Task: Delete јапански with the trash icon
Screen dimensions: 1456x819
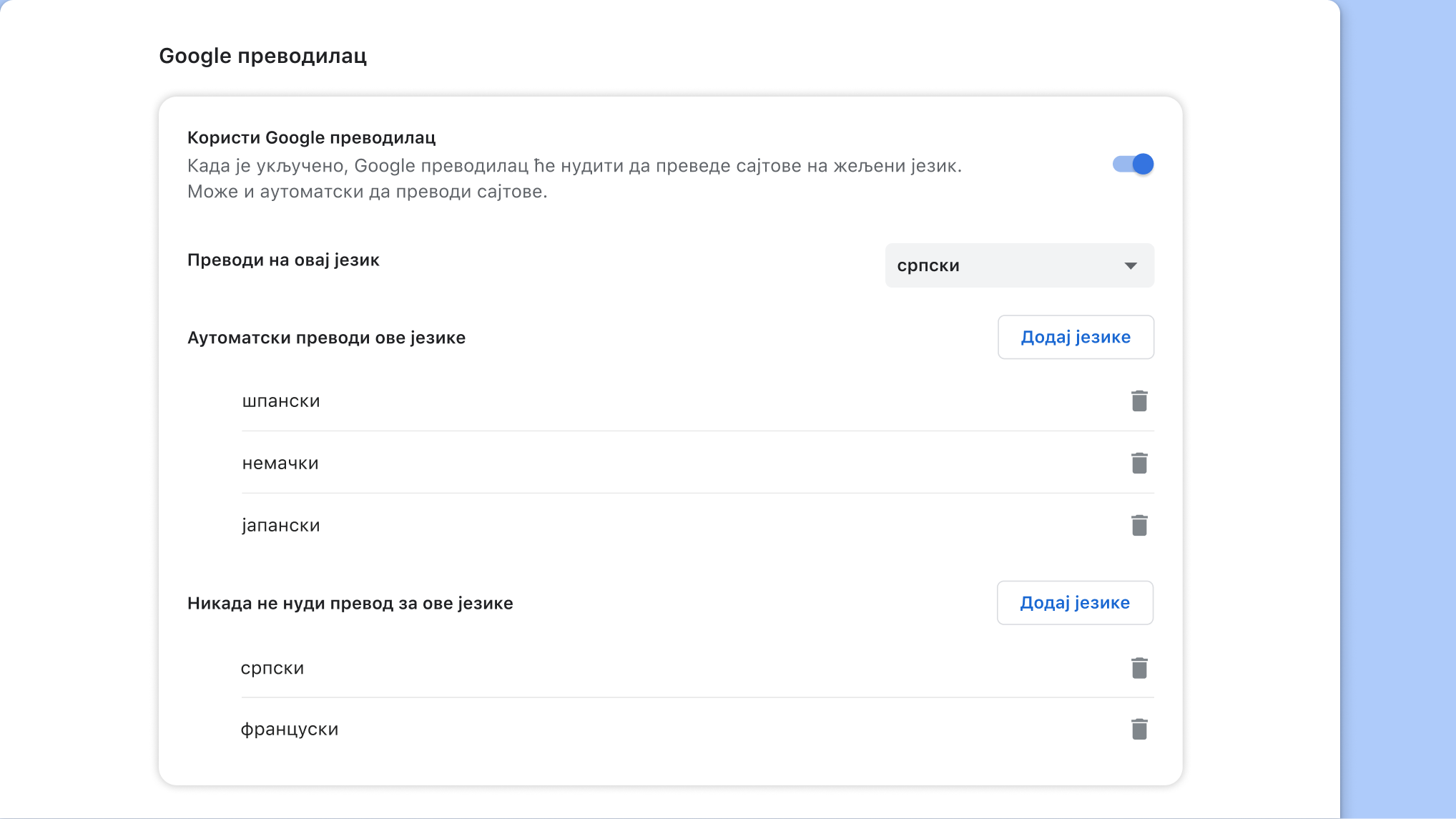Action: [x=1138, y=524]
